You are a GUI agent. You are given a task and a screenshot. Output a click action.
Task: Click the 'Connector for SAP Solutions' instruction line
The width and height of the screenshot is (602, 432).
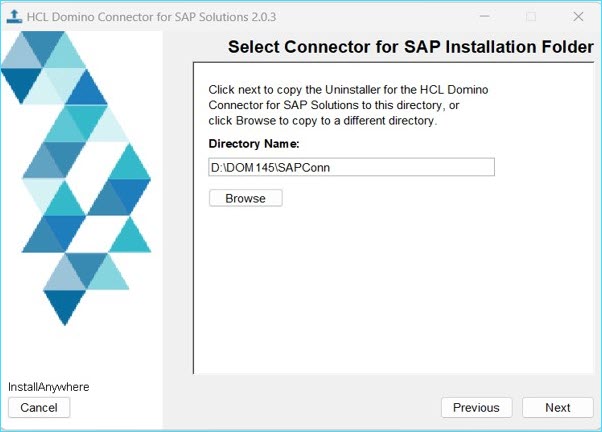point(335,105)
